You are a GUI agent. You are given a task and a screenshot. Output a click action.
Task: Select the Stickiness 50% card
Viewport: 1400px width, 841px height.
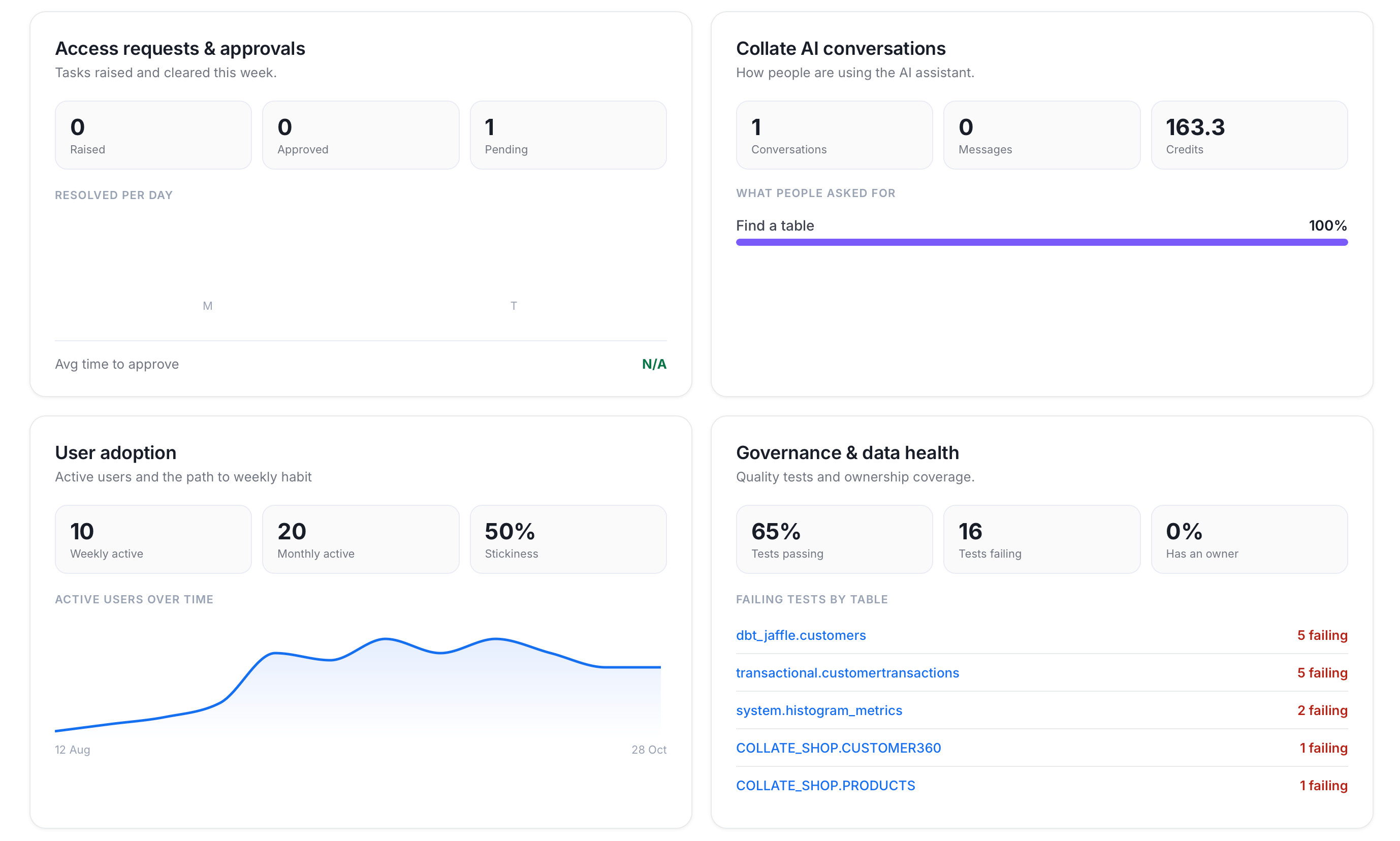pyautogui.click(x=568, y=539)
